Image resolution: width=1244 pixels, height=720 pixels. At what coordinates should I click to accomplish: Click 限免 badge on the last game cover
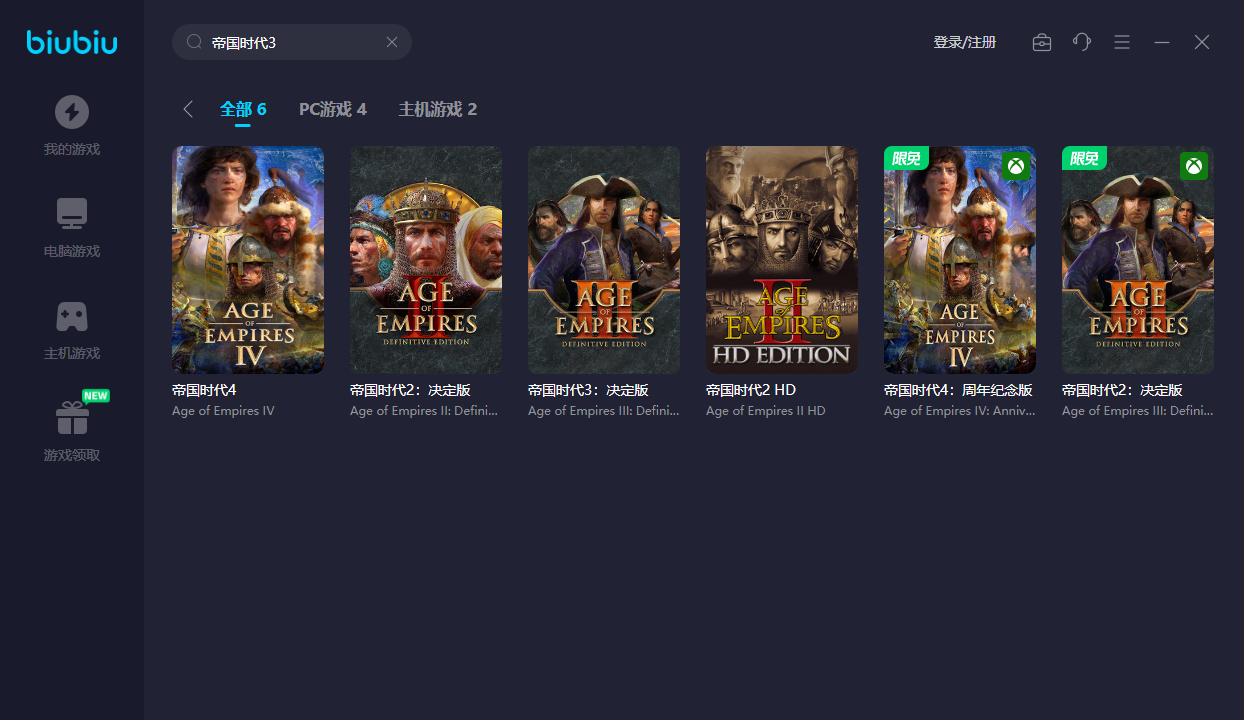(x=1084, y=158)
